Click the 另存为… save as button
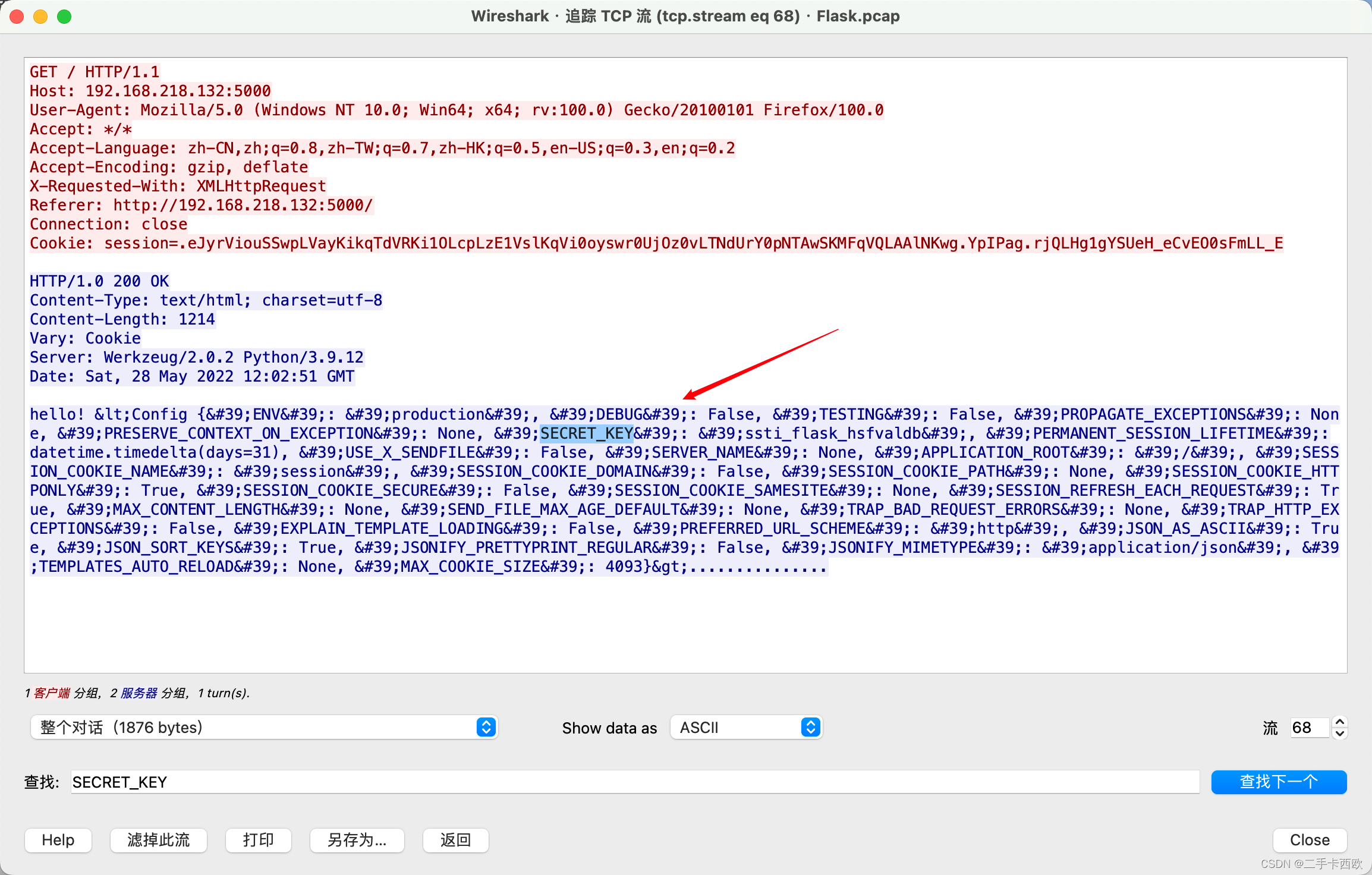The width and height of the screenshot is (1372, 875). pos(357,840)
